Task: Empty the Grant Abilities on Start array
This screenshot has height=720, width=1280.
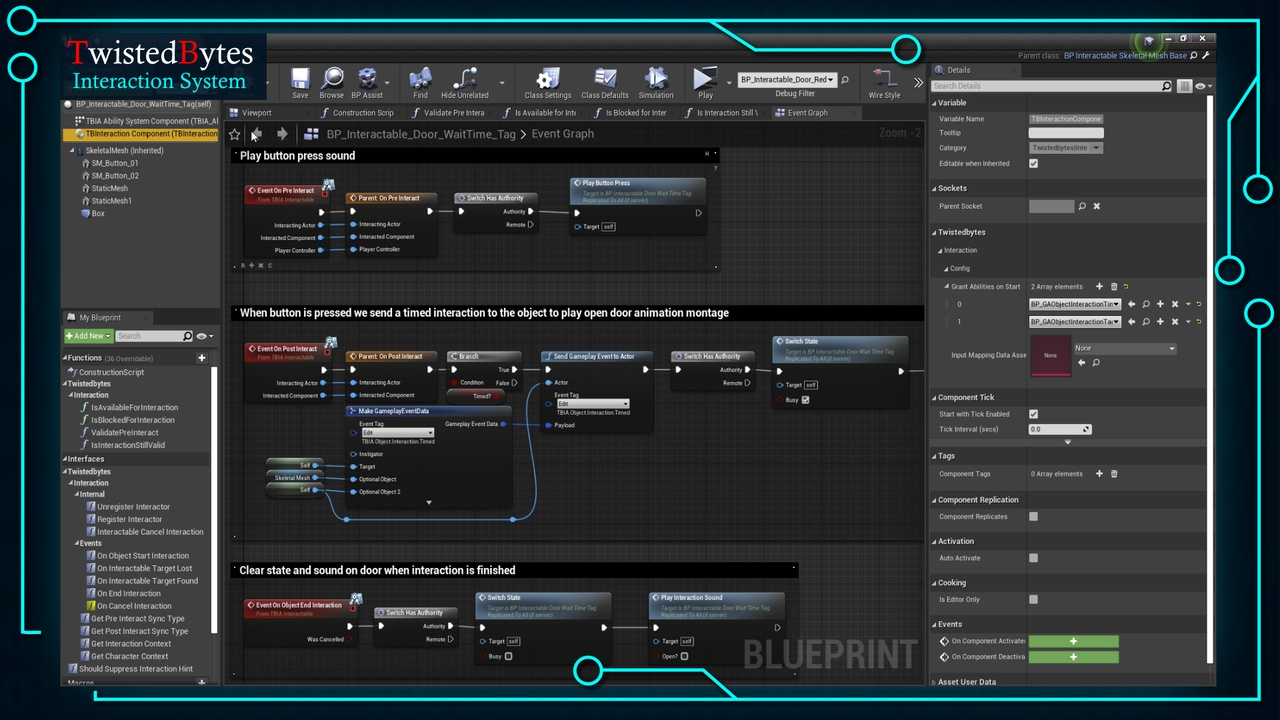Action: pyautogui.click(x=1114, y=287)
